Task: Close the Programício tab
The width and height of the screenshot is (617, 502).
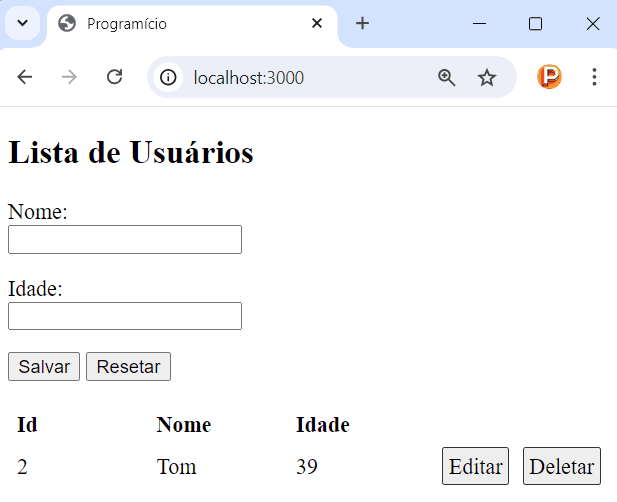Action: pyautogui.click(x=317, y=23)
